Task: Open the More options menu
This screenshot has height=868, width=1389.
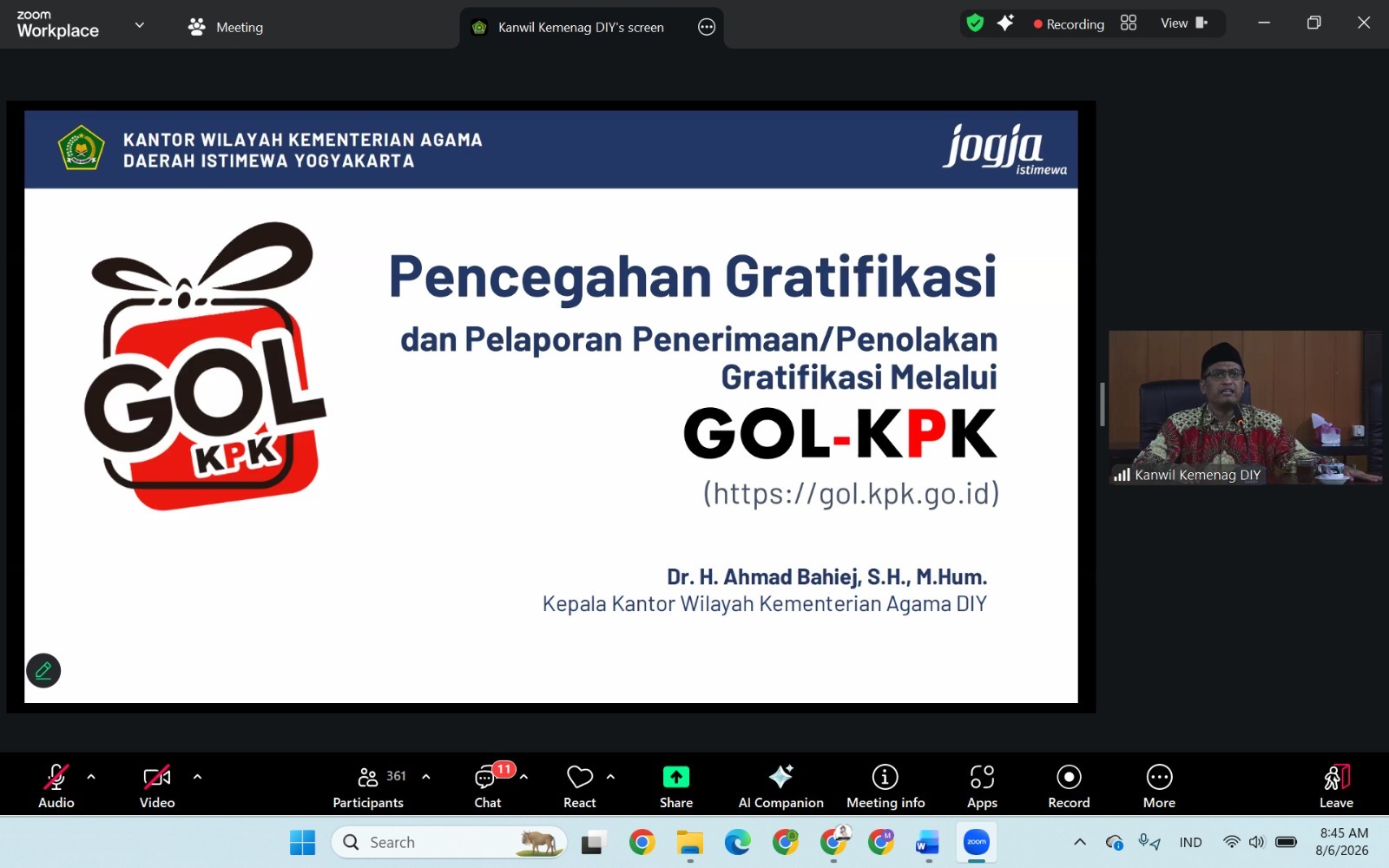Action: (x=1159, y=786)
